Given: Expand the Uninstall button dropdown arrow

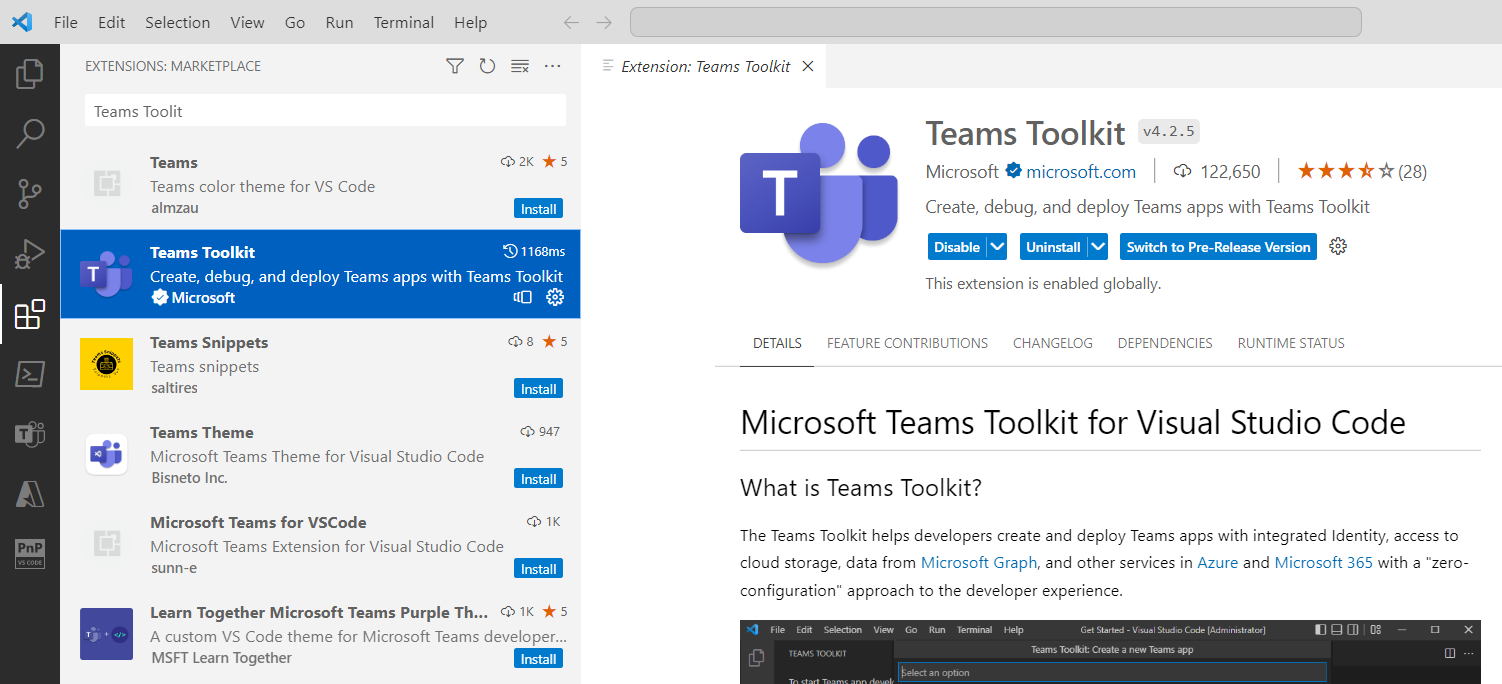Looking at the screenshot, I should 1098,247.
